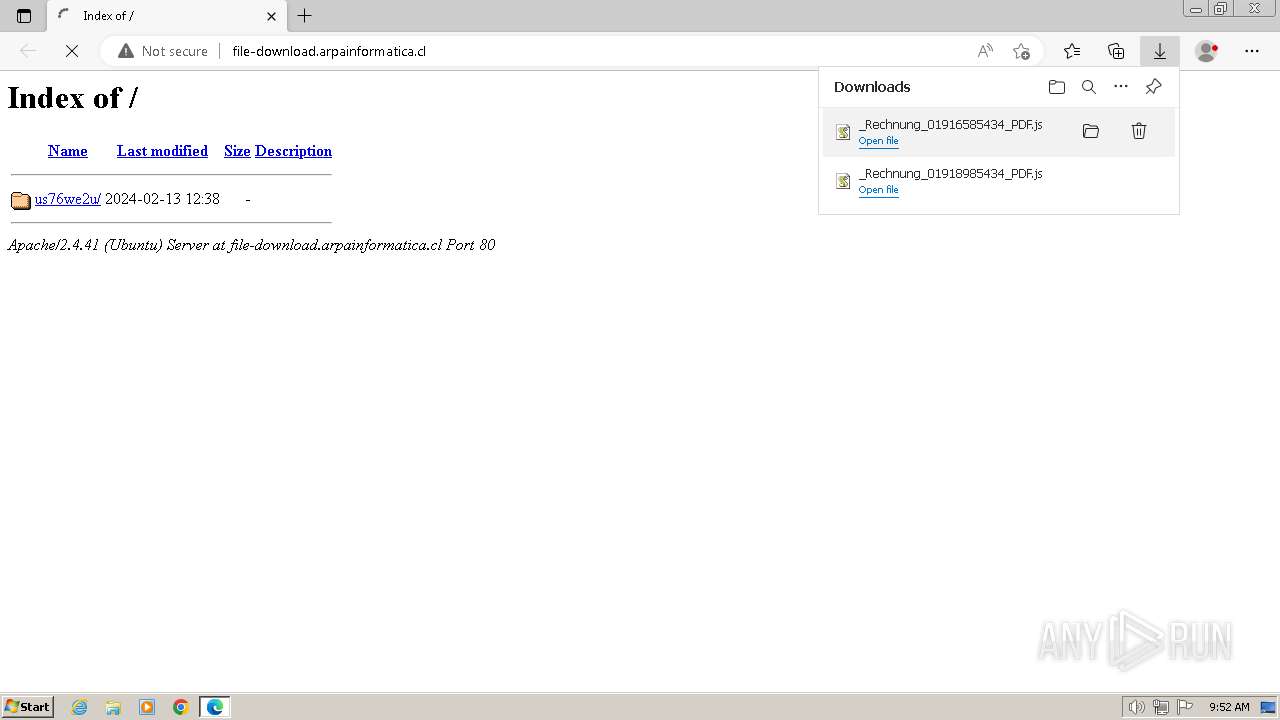The image size is (1280, 720).
Task: Open volume control in system tray
Action: (1137, 707)
